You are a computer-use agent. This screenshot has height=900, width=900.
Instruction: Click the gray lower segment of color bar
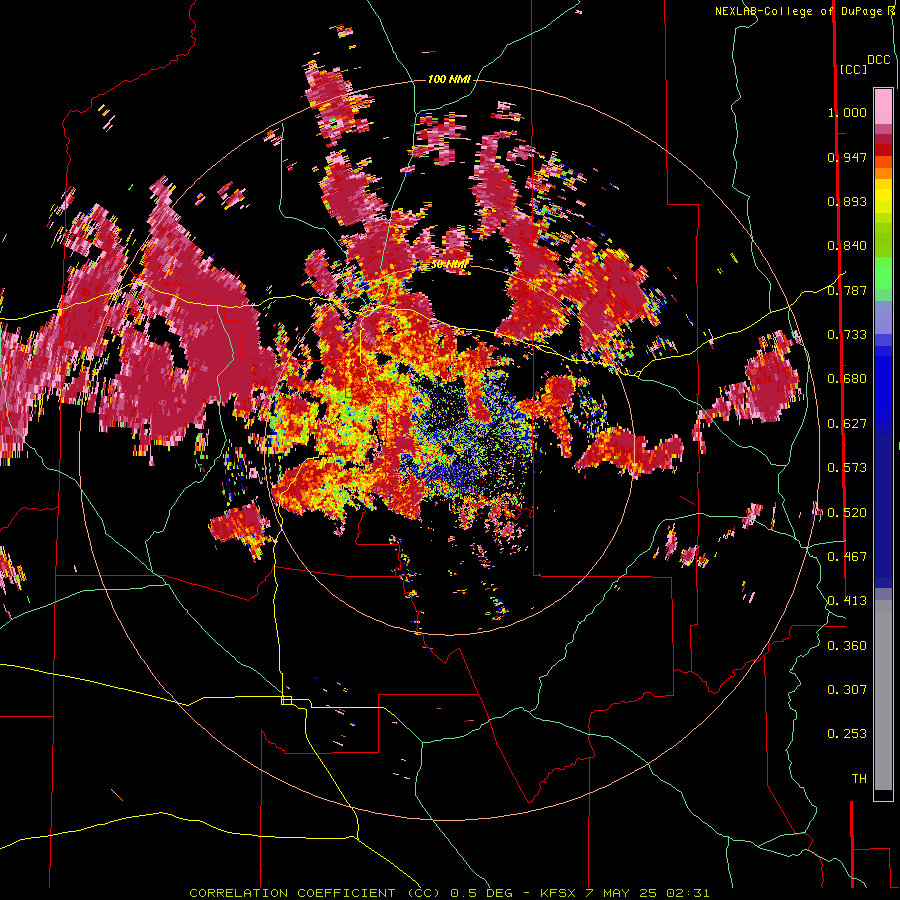pos(883,695)
